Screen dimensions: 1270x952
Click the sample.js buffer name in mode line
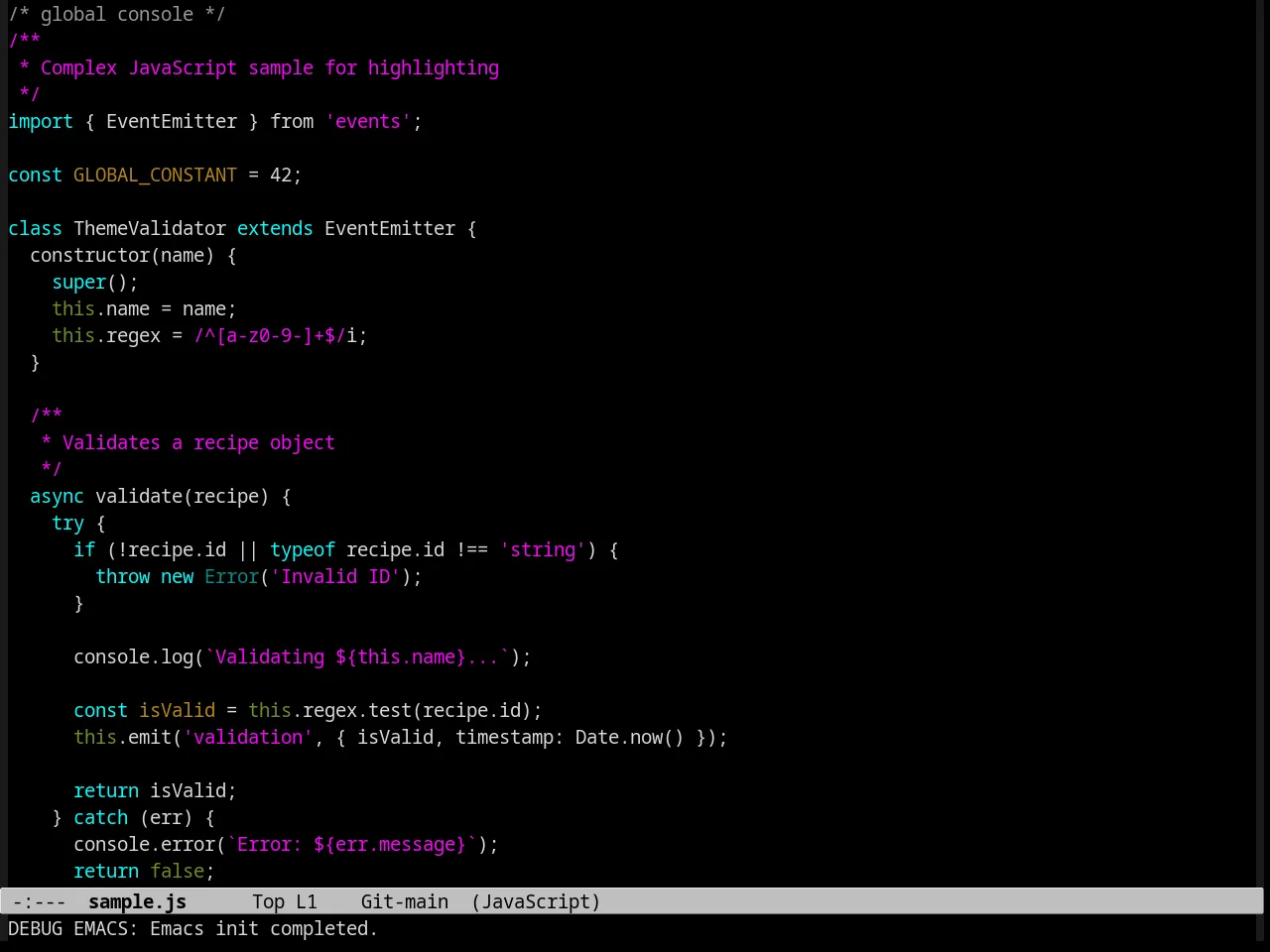click(x=137, y=901)
